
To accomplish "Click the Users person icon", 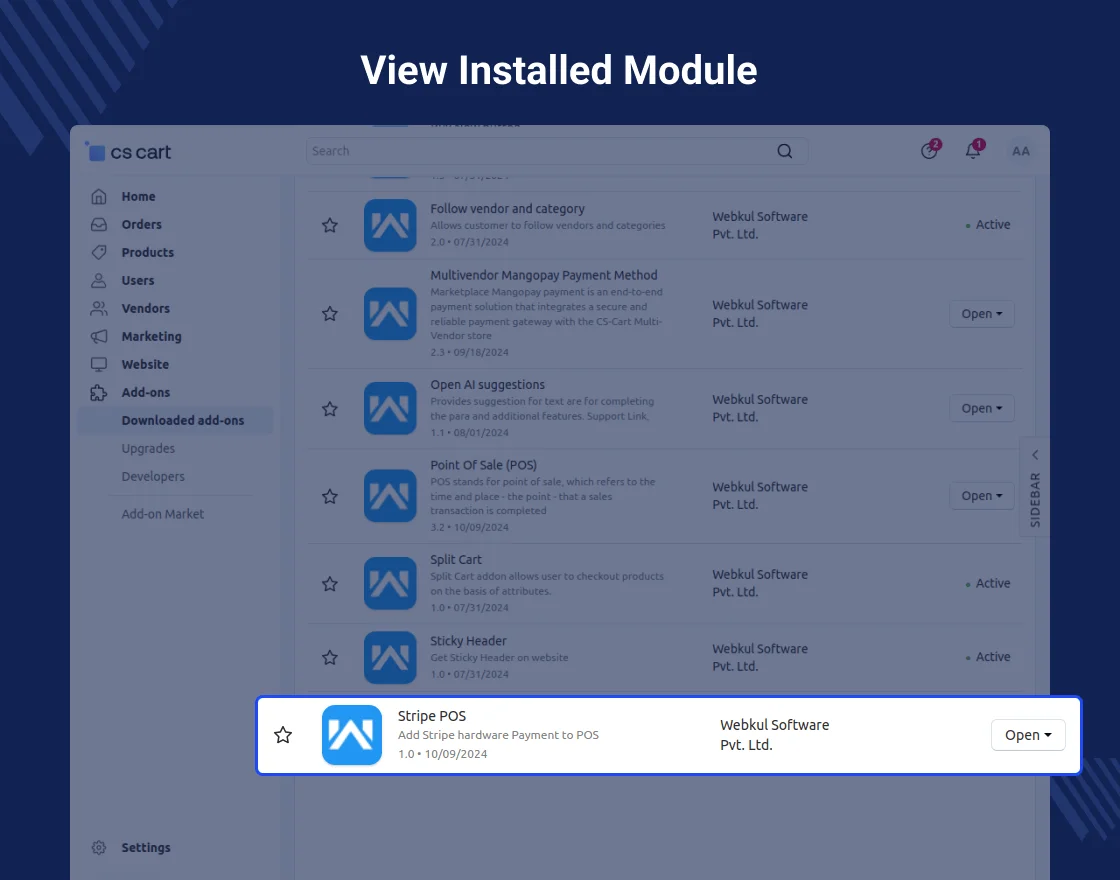I will 99,280.
